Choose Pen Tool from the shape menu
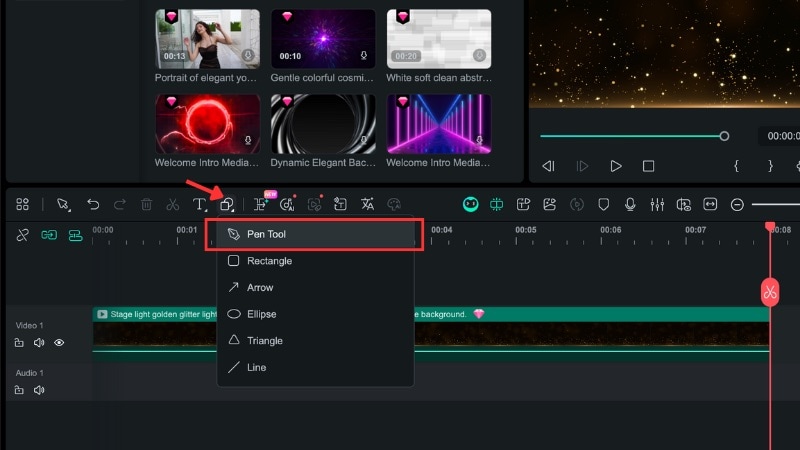Image resolution: width=800 pixels, height=450 pixels. click(x=315, y=234)
